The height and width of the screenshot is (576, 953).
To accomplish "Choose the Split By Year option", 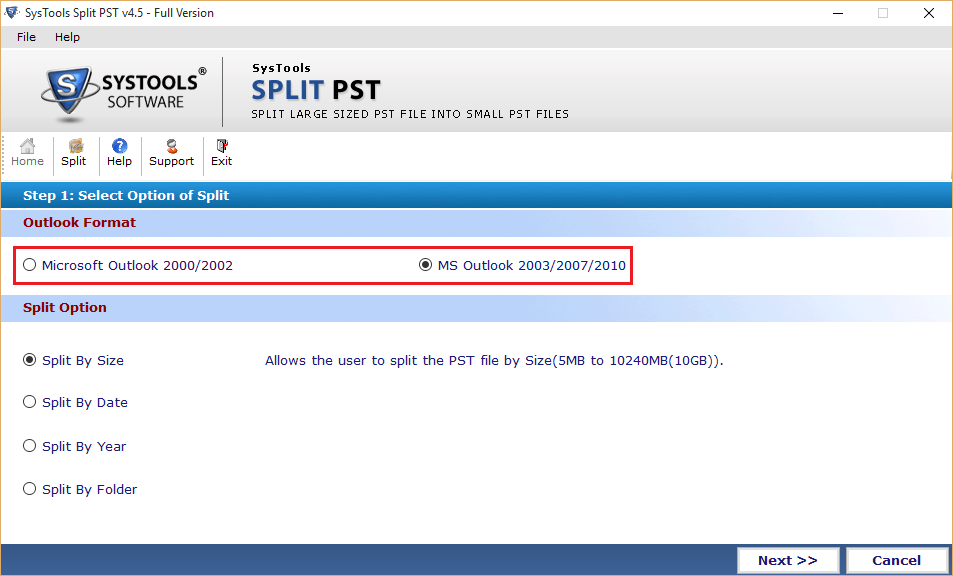I will coord(75,446).
